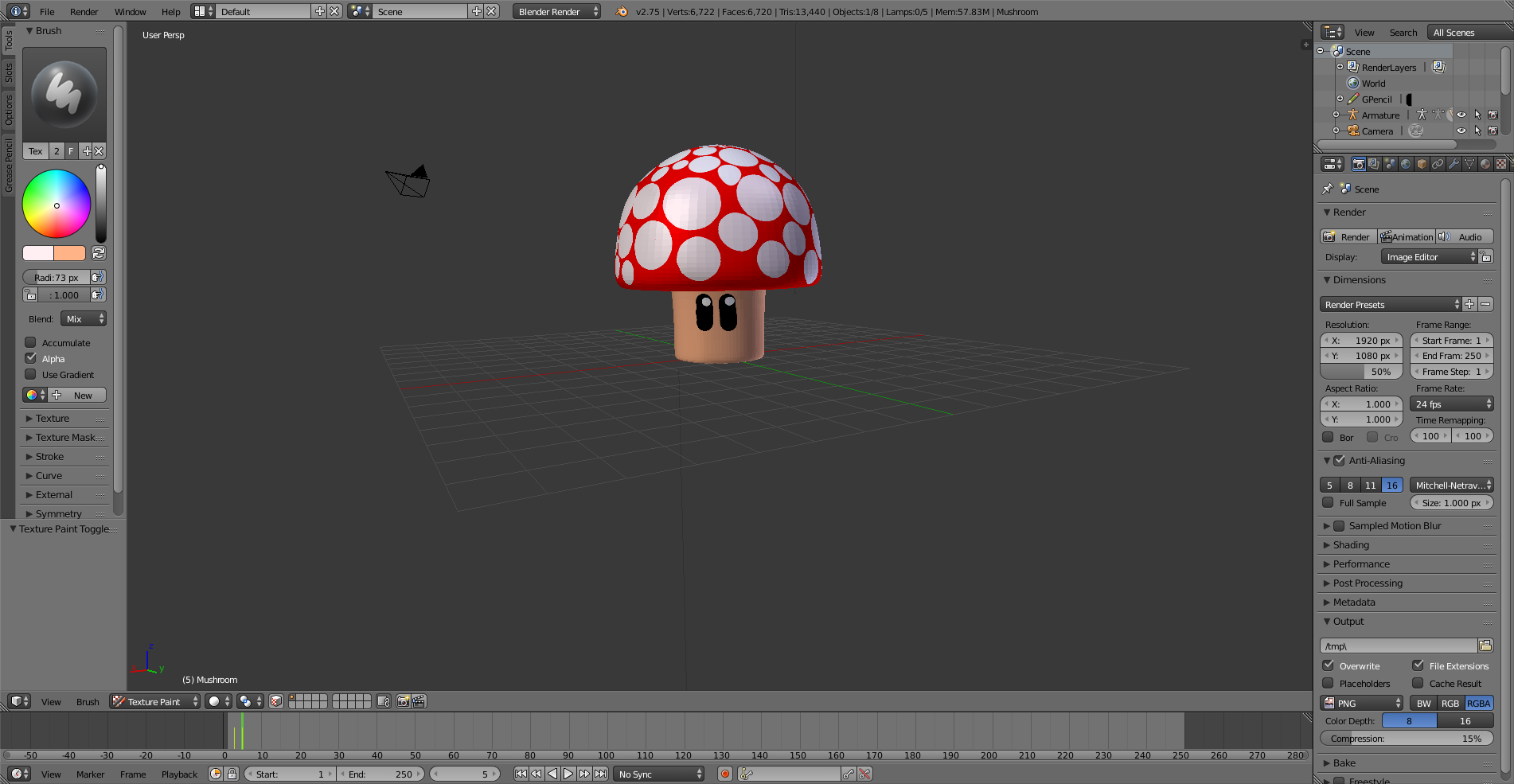Viewport: 1514px width, 784px height.
Task: Open the Brush menu in viewport header
Action: (88, 702)
